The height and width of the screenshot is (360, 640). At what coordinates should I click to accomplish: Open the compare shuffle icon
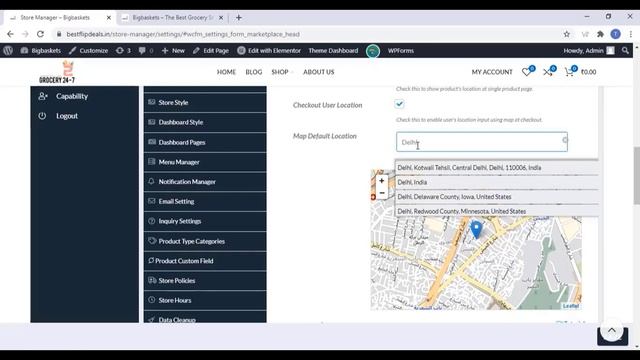click(x=549, y=71)
